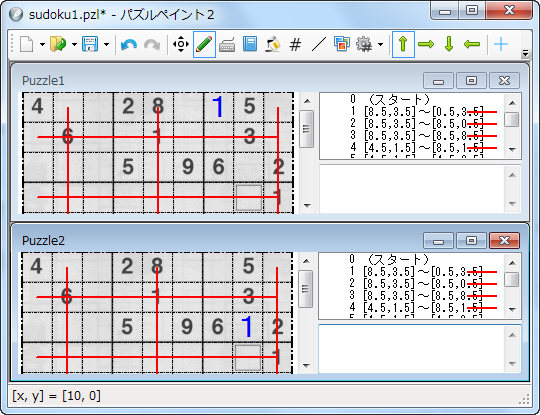
Task: Click the status bar coordinates text
Action: 56,396
